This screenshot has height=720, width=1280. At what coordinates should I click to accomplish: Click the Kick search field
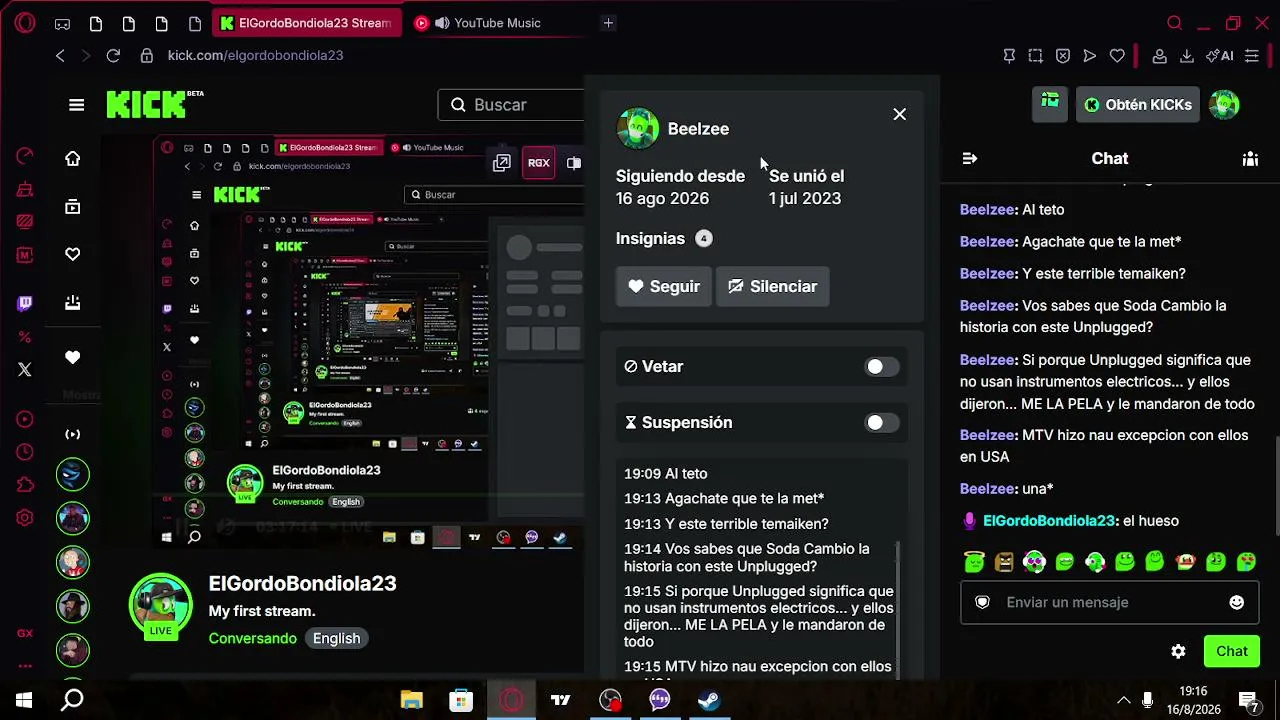point(511,105)
